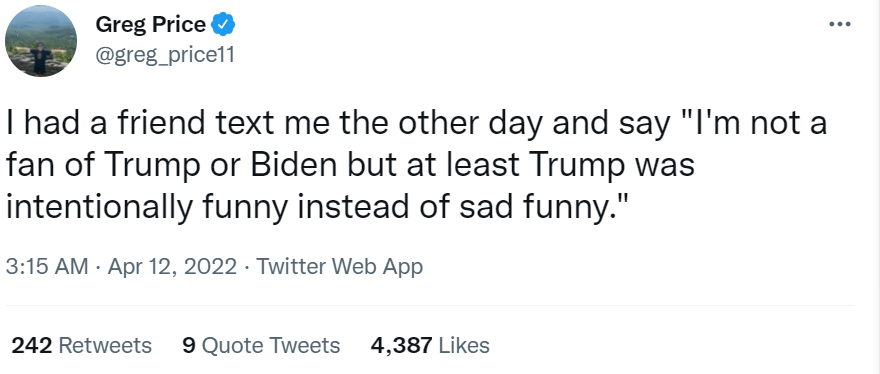Click the number 242 retweet count
880x374 pixels.
[x=32, y=345]
